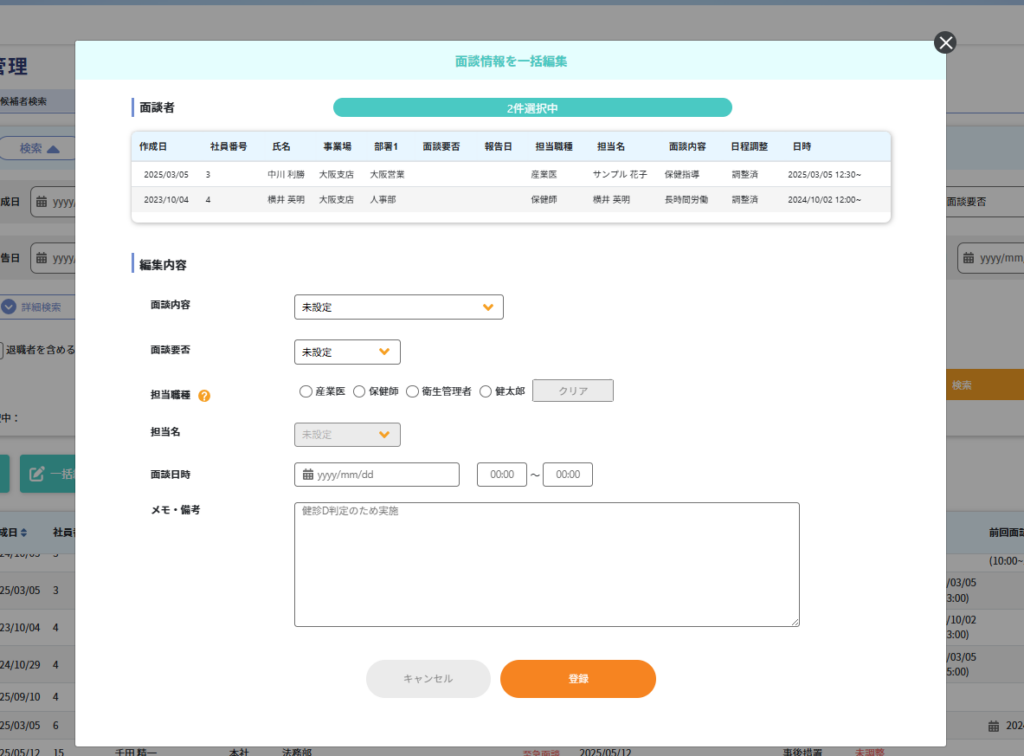Click the start time 00:00 field
The width and height of the screenshot is (1024, 756).
pos(502,475)
